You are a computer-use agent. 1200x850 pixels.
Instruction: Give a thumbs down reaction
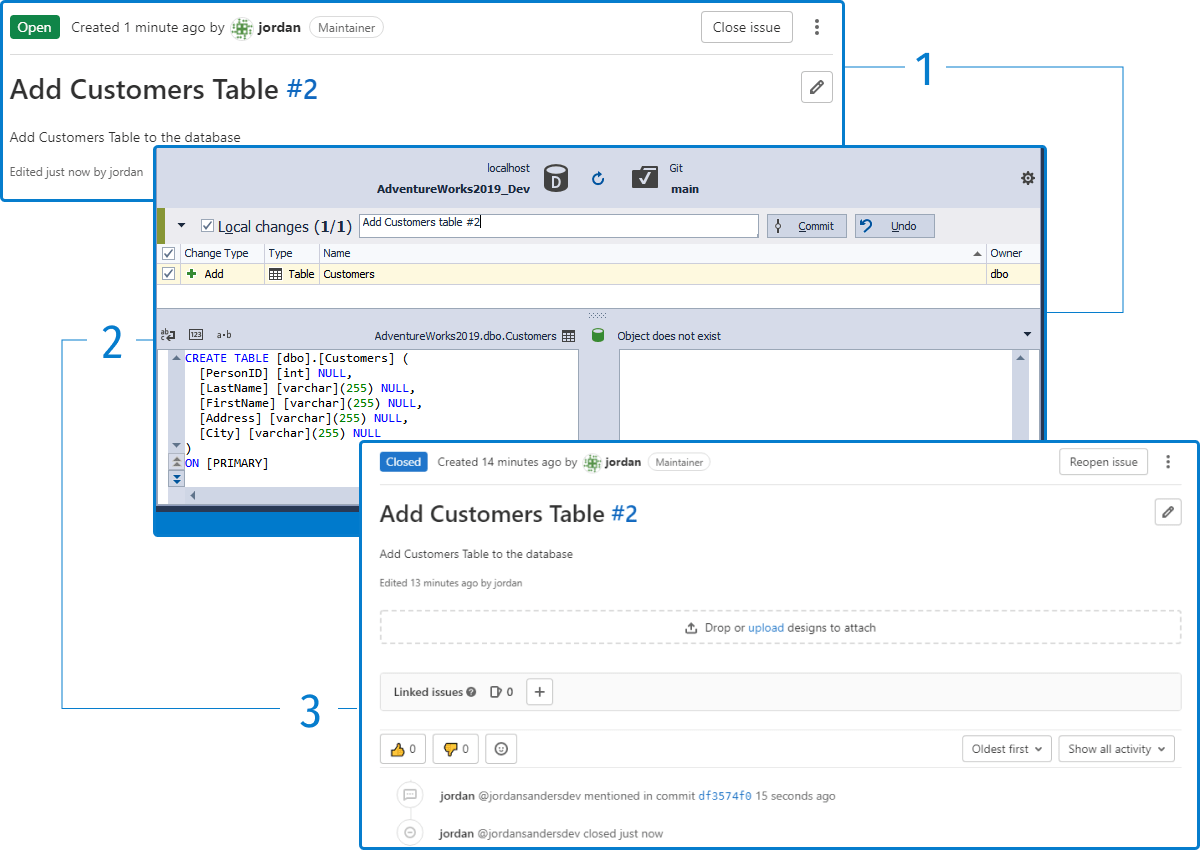(x=456, y=748)
